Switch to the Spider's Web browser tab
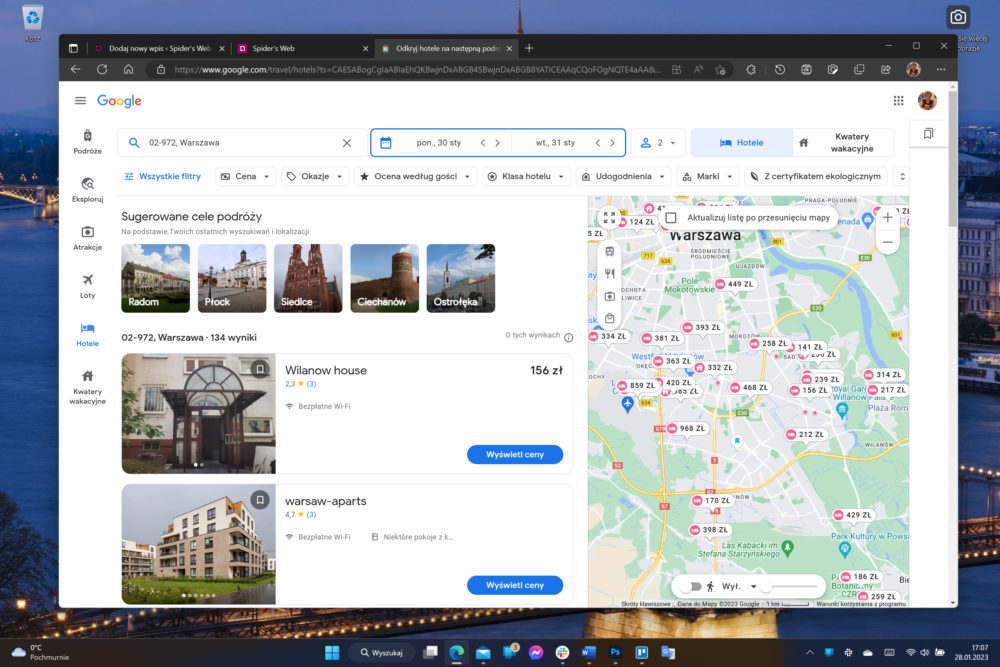The height and width of the screenshot is (667, 1000). [302, 48]
